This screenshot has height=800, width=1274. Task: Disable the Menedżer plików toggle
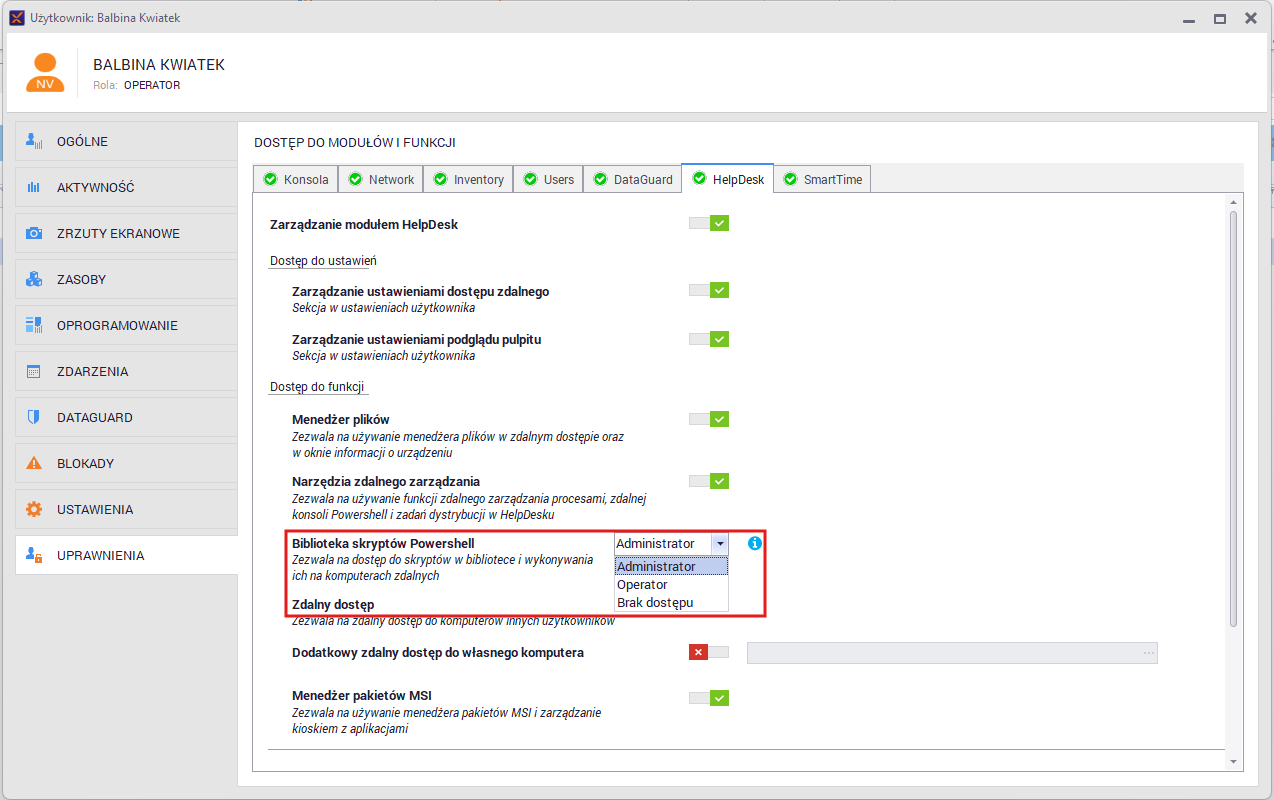709,419
